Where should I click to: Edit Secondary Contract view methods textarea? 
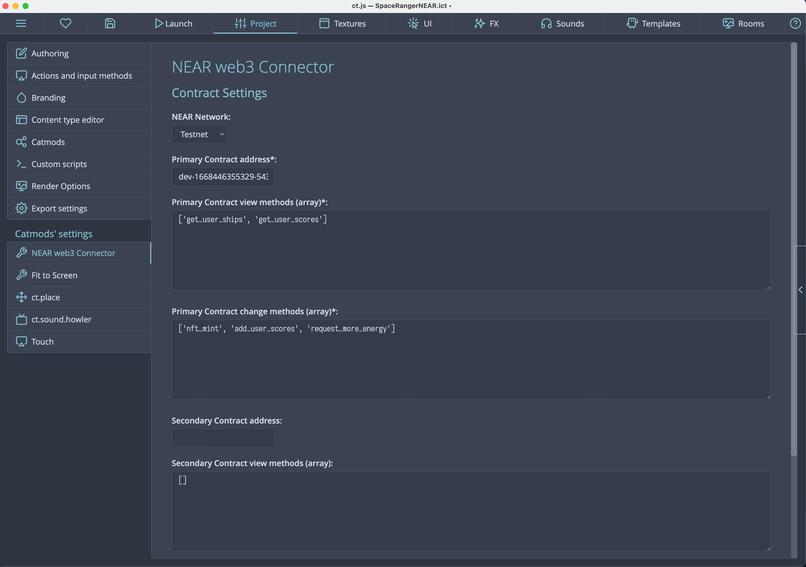point(471,511)
